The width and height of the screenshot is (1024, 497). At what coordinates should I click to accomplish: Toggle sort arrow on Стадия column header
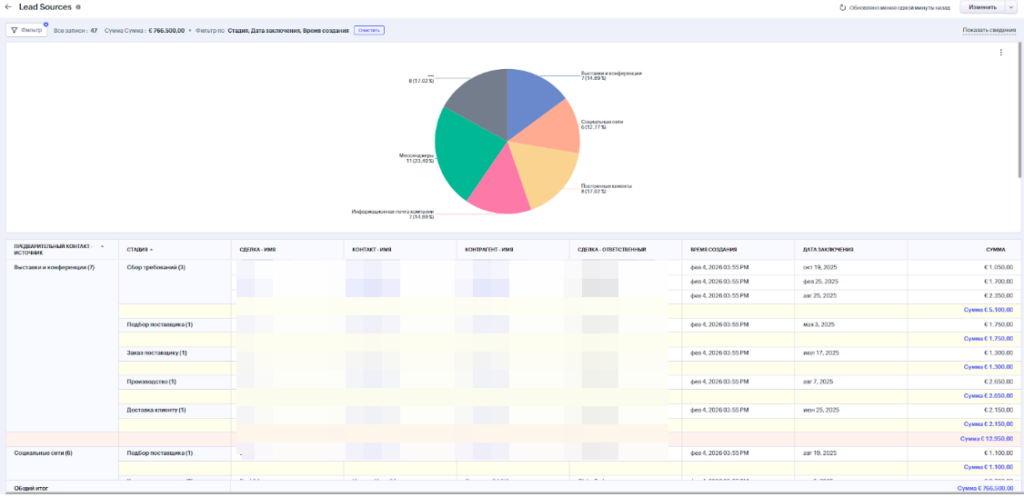pos(152,249)
